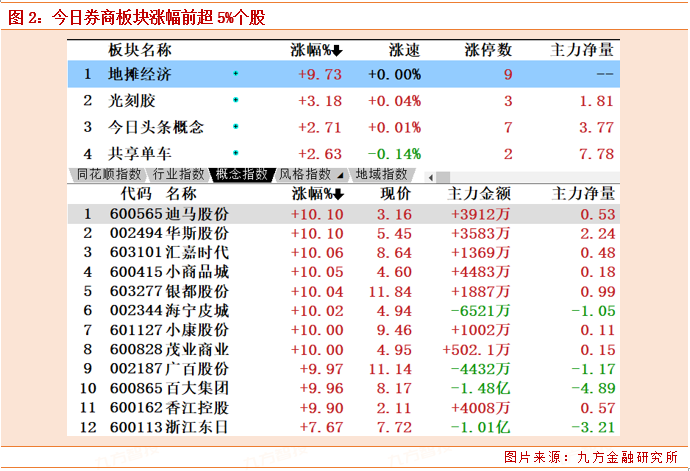Select stock 002187 广百股份

[x=343, y=369]
